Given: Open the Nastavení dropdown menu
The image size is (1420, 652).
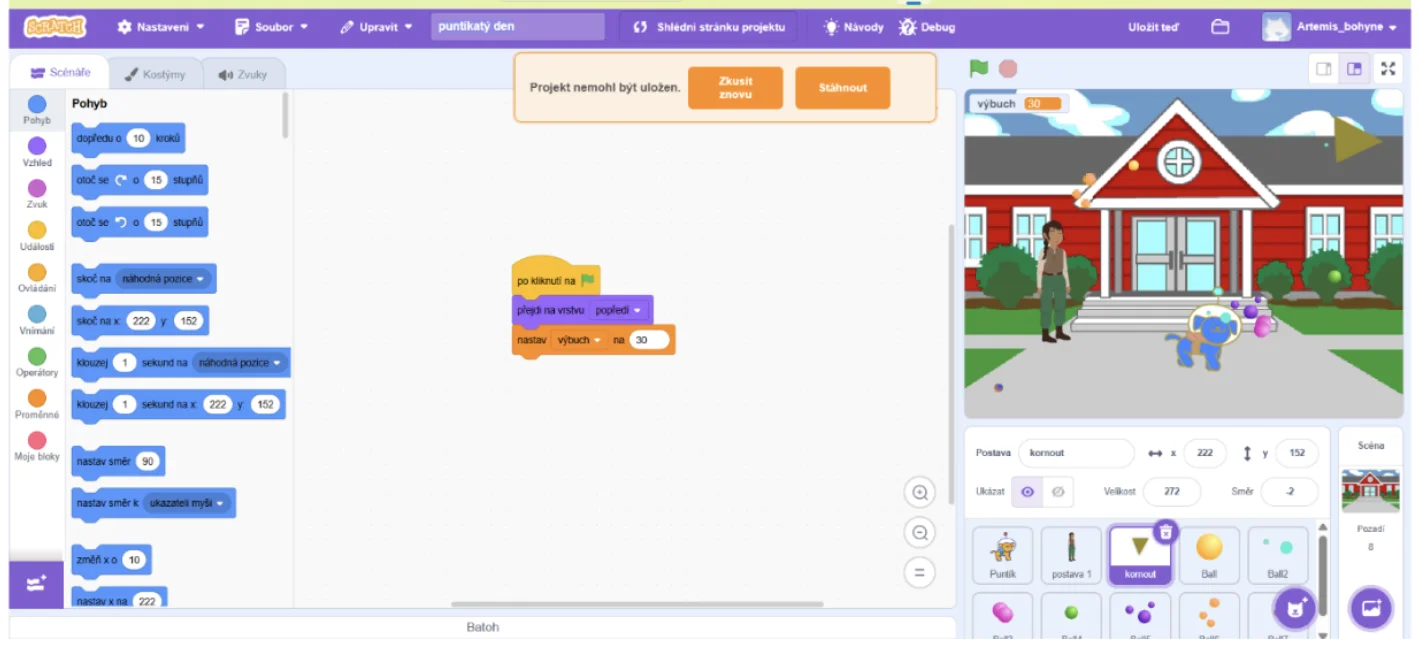Looking at the screenshot, I should click(x=160, y=27).
